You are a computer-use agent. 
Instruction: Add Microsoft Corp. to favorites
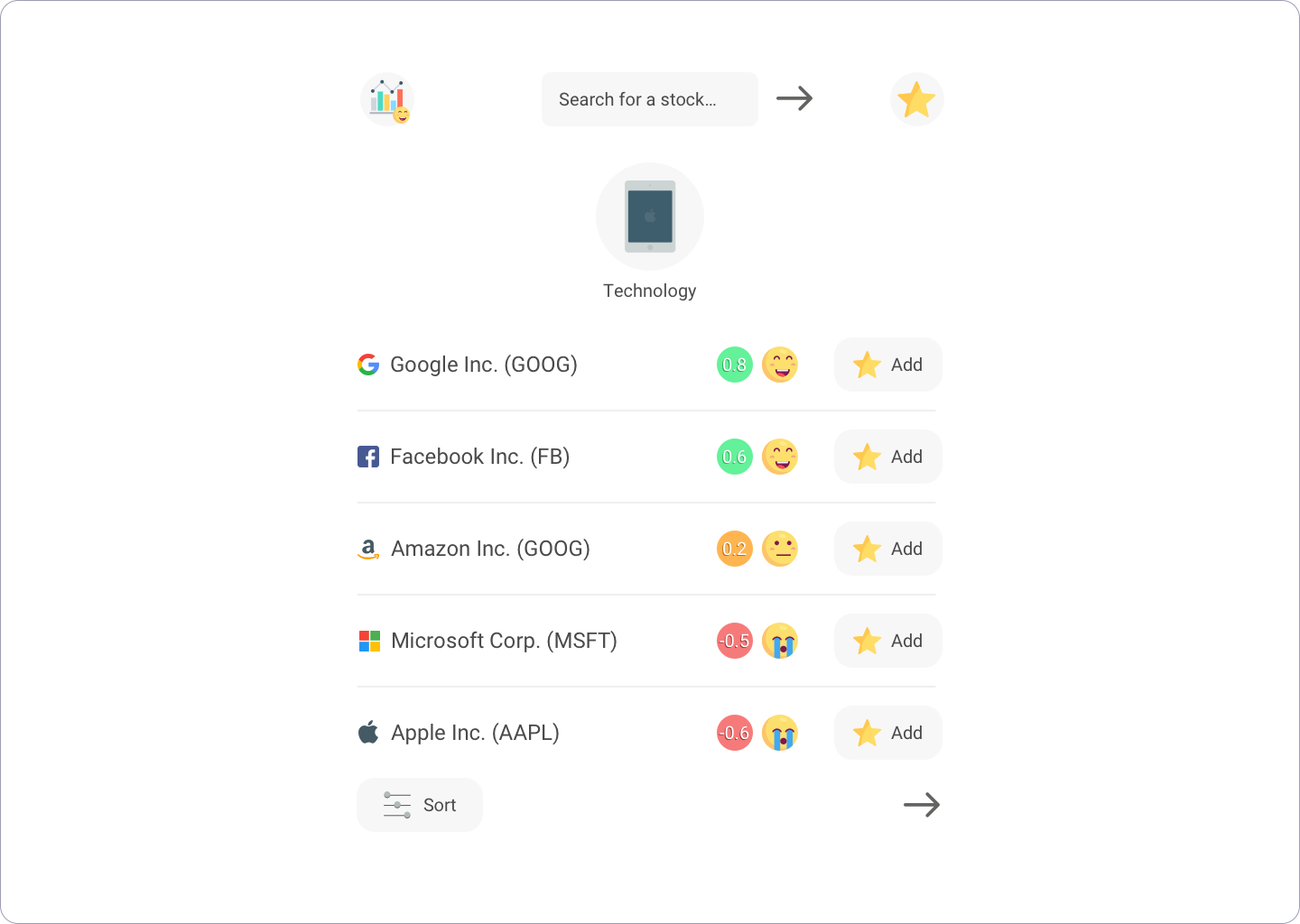[888, 641]
